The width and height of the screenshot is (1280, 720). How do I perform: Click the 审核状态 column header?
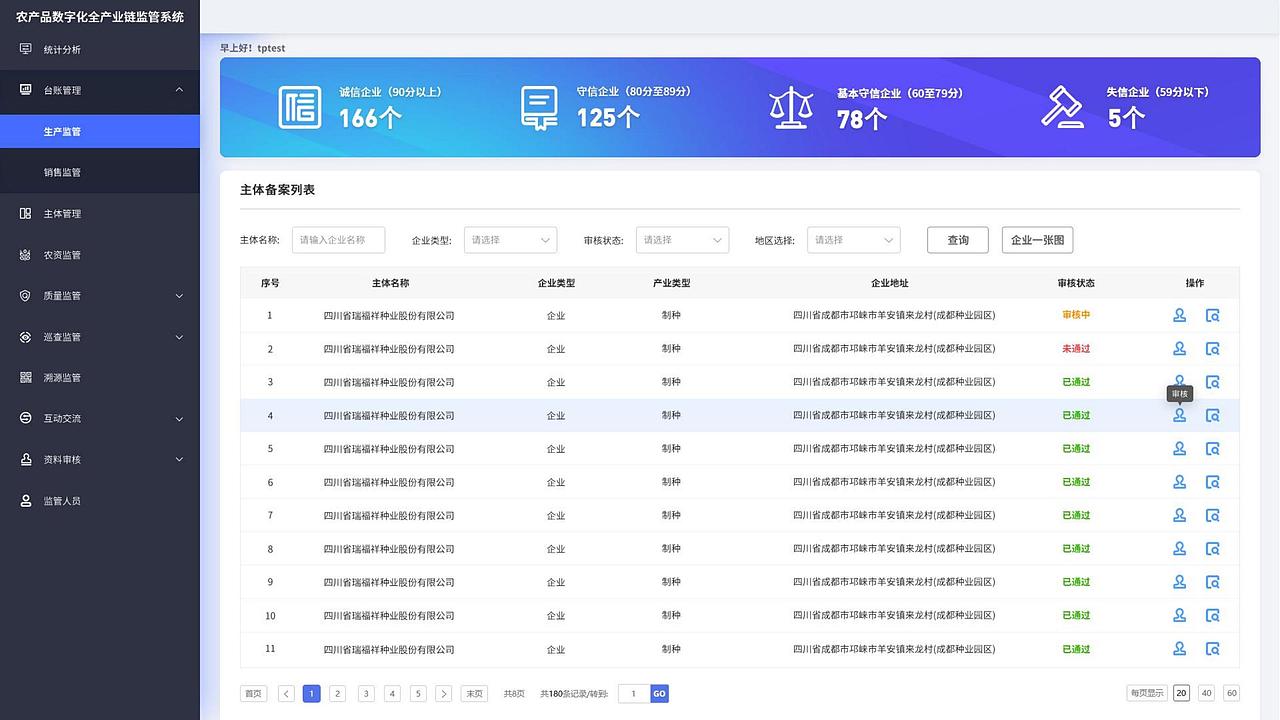(1076, 283)
